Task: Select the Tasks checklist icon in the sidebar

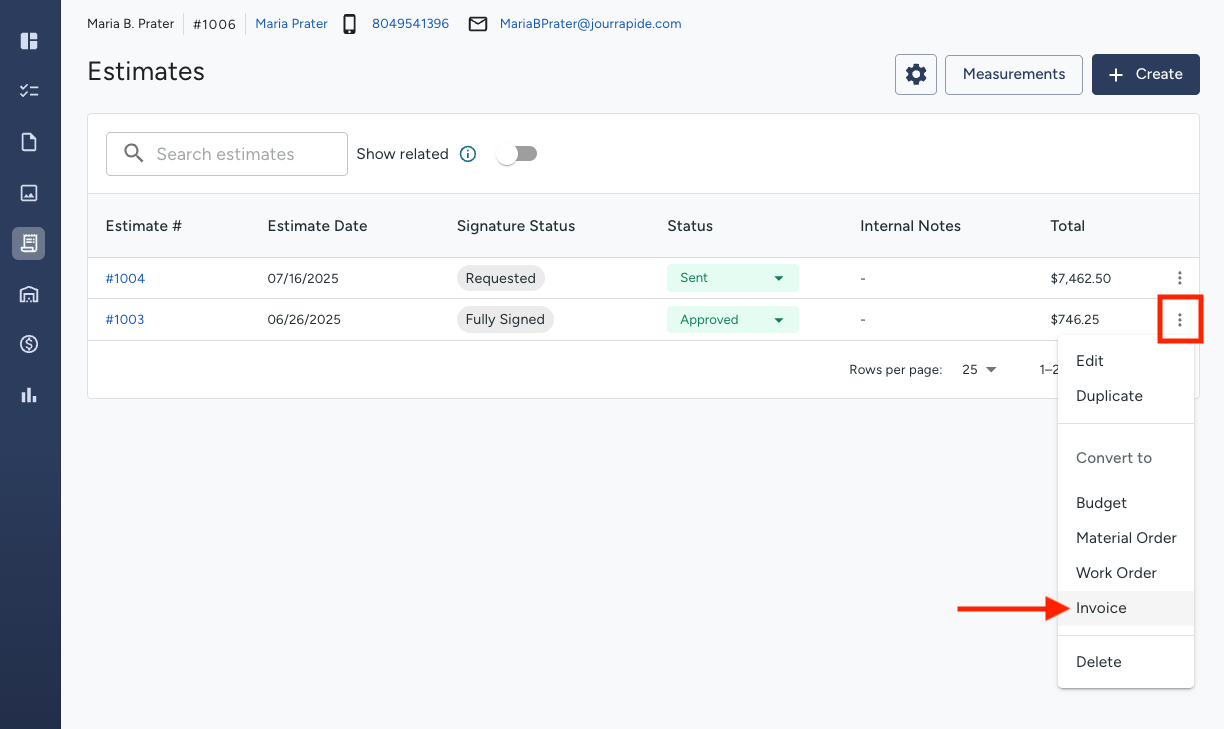Action: tap(29, 91)
